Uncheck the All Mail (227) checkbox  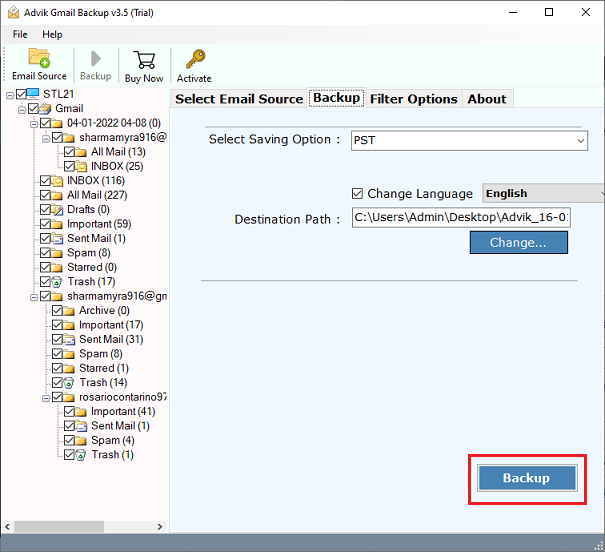(45, 195)
